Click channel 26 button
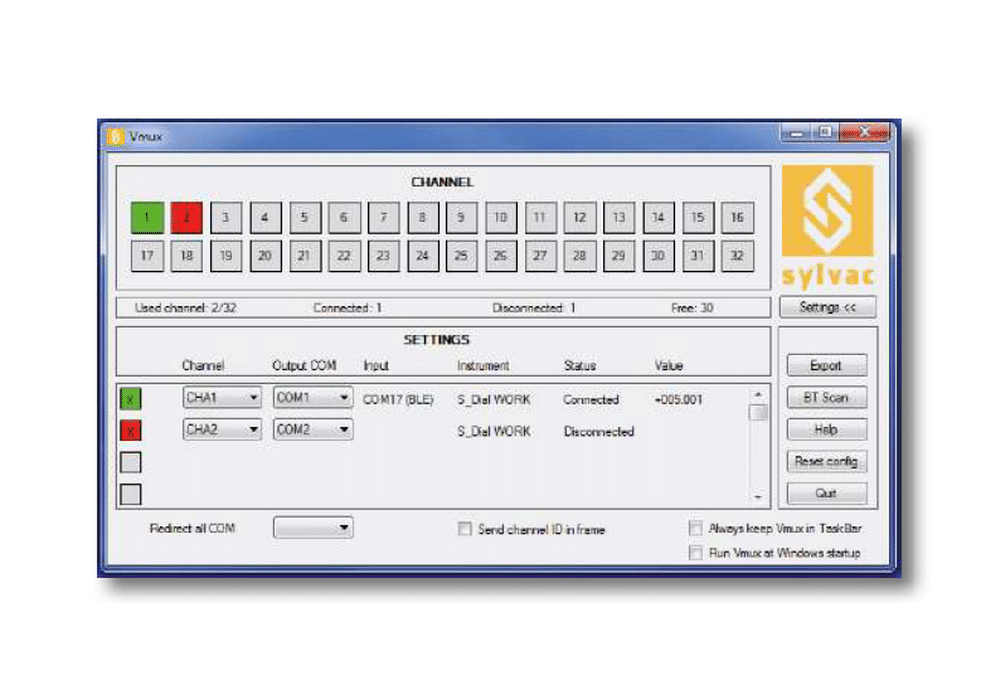1000x700 pixels. 501,256
